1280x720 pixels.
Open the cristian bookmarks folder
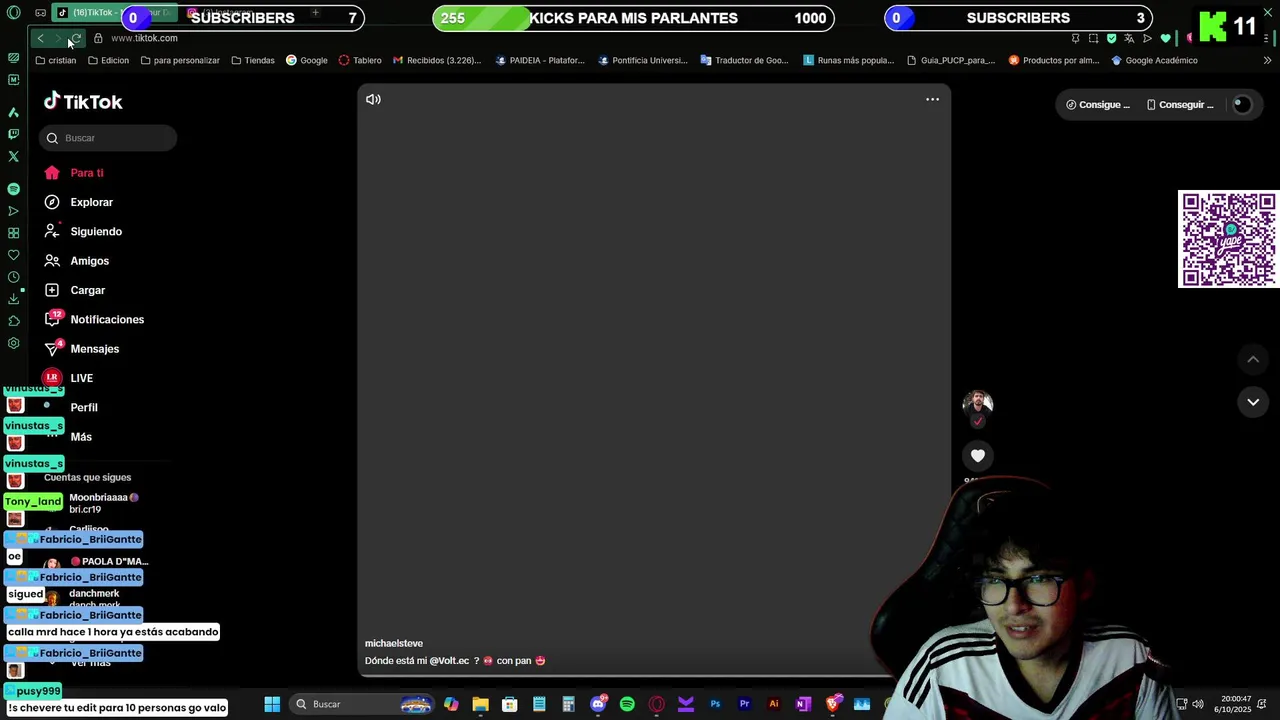(x=55, y=60)
